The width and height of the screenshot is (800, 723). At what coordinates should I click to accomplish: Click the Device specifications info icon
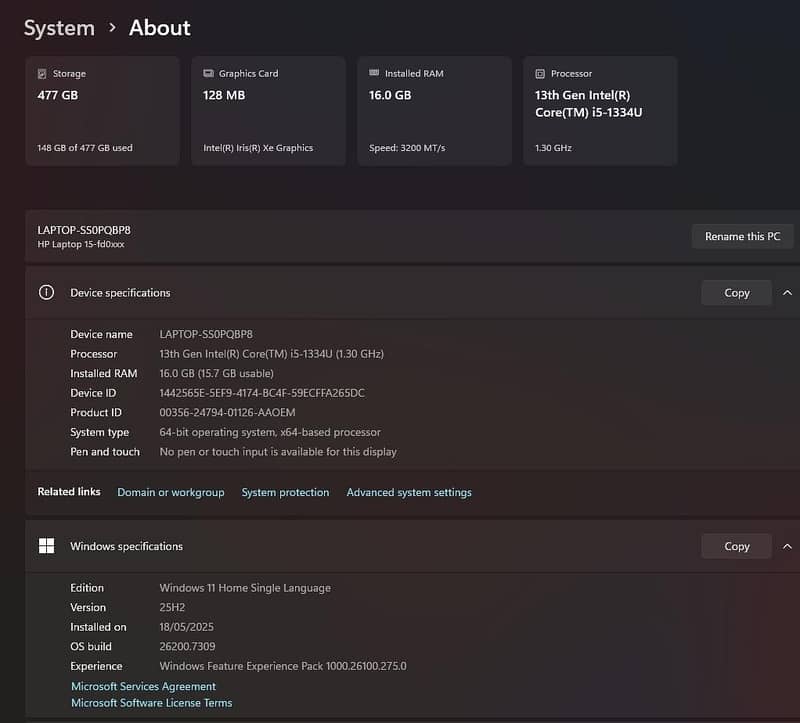pyautogui.click(x=46, y=293)
